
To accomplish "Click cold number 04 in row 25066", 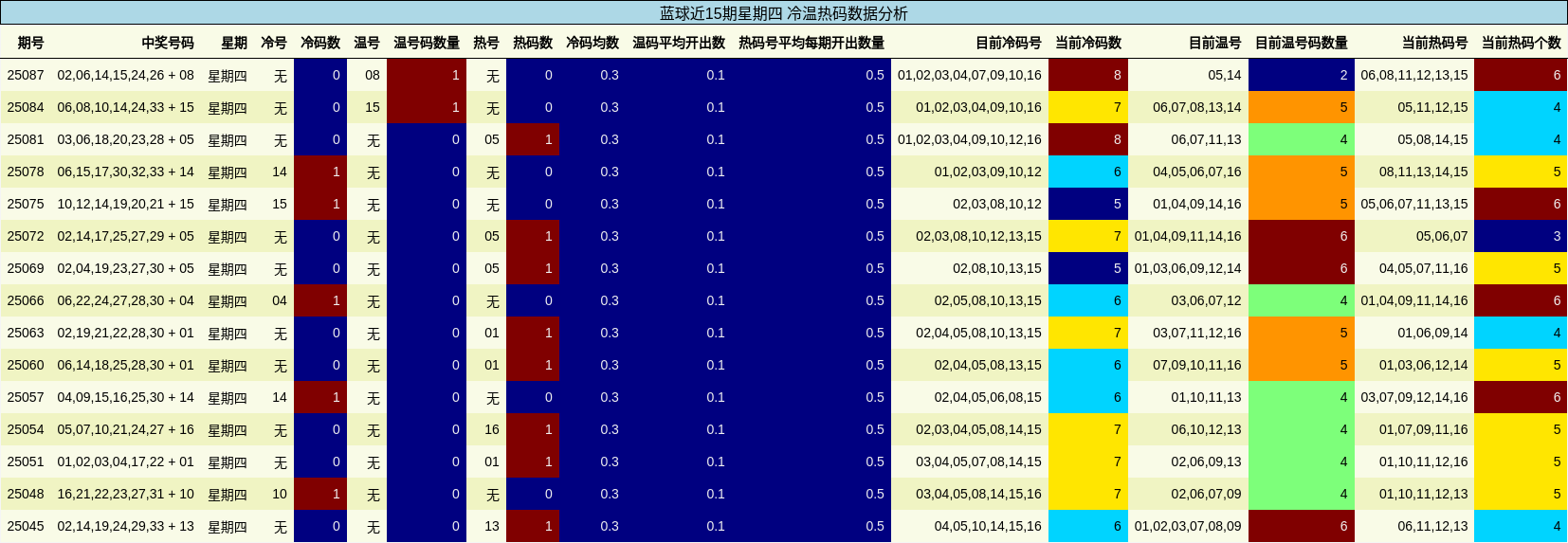I will [280, 300].
